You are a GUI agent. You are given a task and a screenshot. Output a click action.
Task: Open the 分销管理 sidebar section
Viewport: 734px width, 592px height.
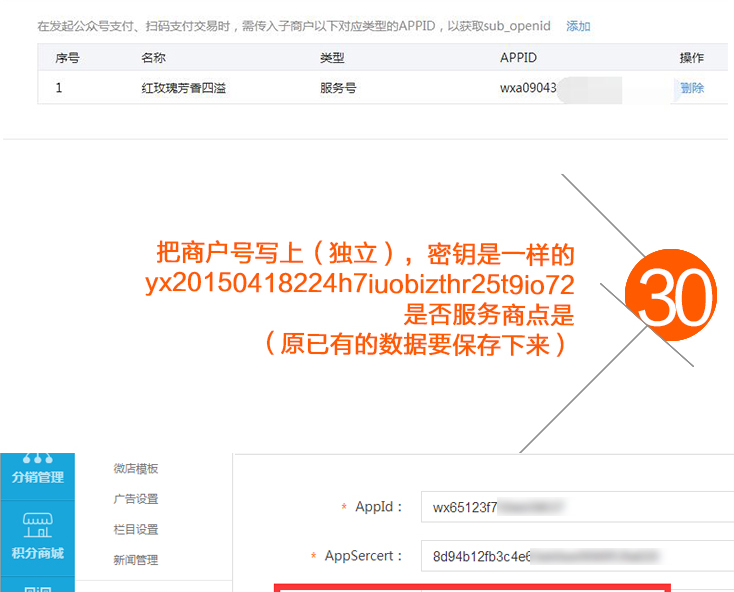click(37, 476)
